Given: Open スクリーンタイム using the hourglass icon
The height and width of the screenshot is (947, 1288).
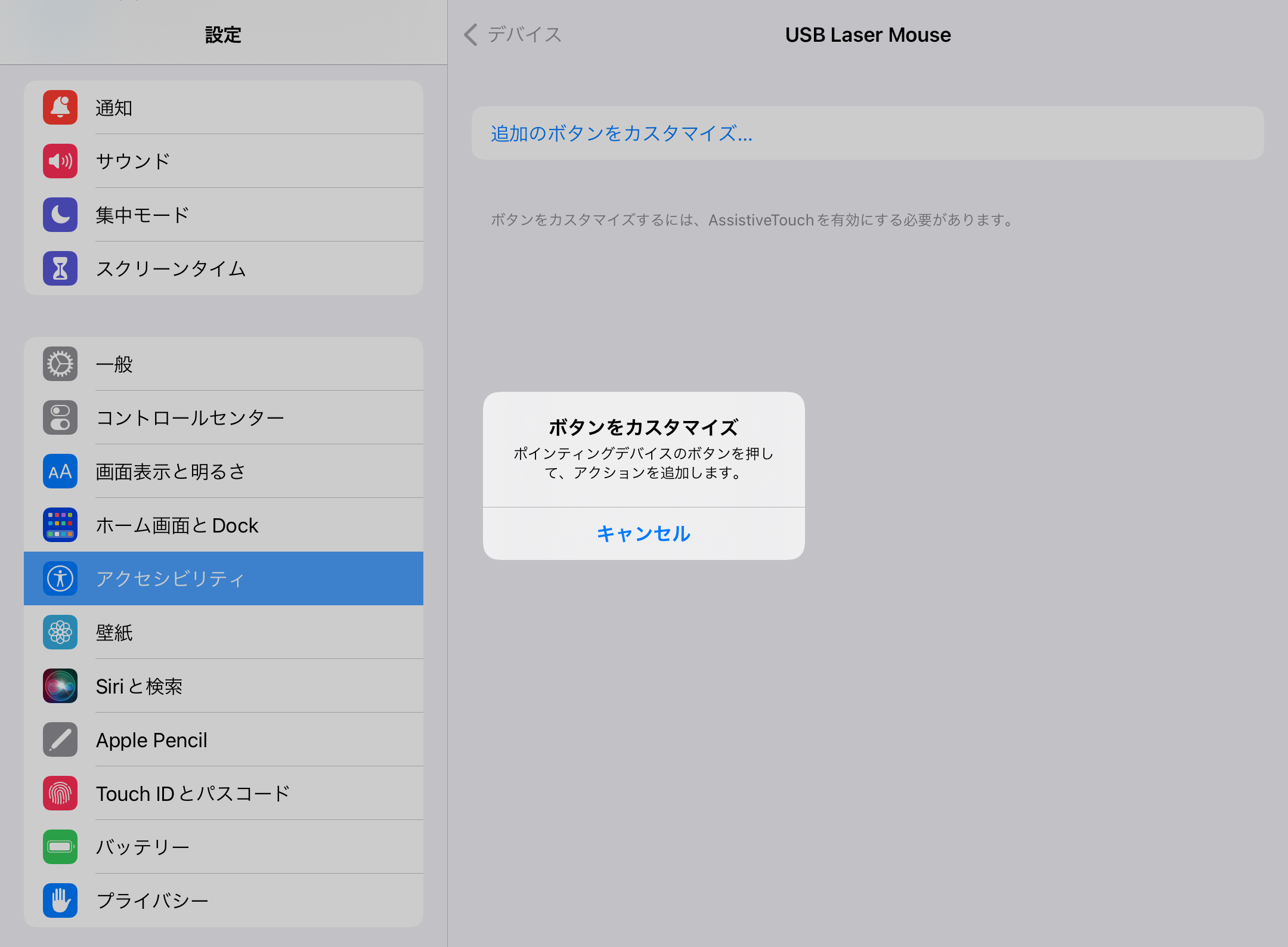Looking at the screenshot, I should coord(60,268).
